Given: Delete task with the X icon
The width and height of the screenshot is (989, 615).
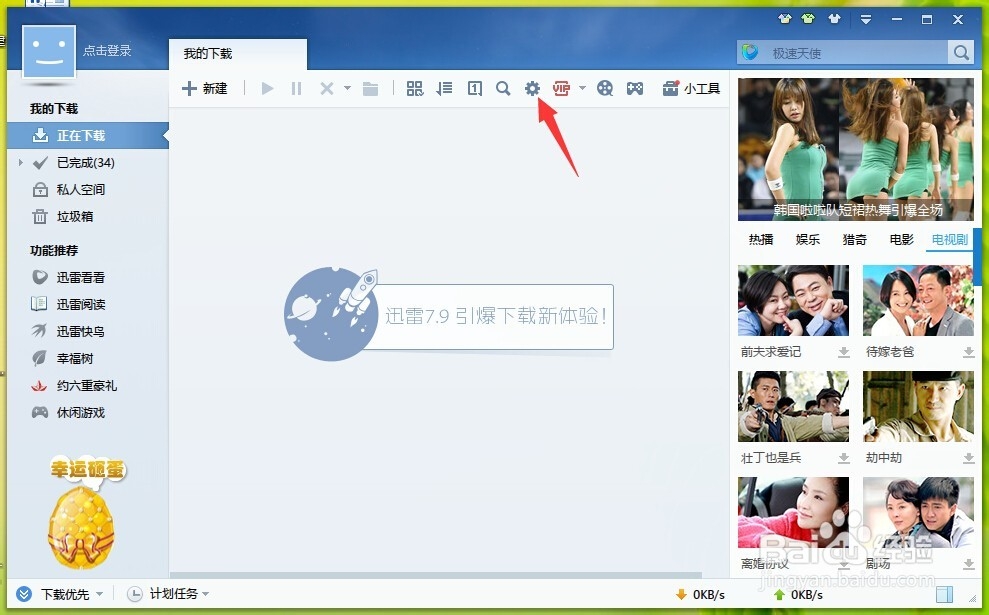Looking at the screenshot, I should coord(327,89).
